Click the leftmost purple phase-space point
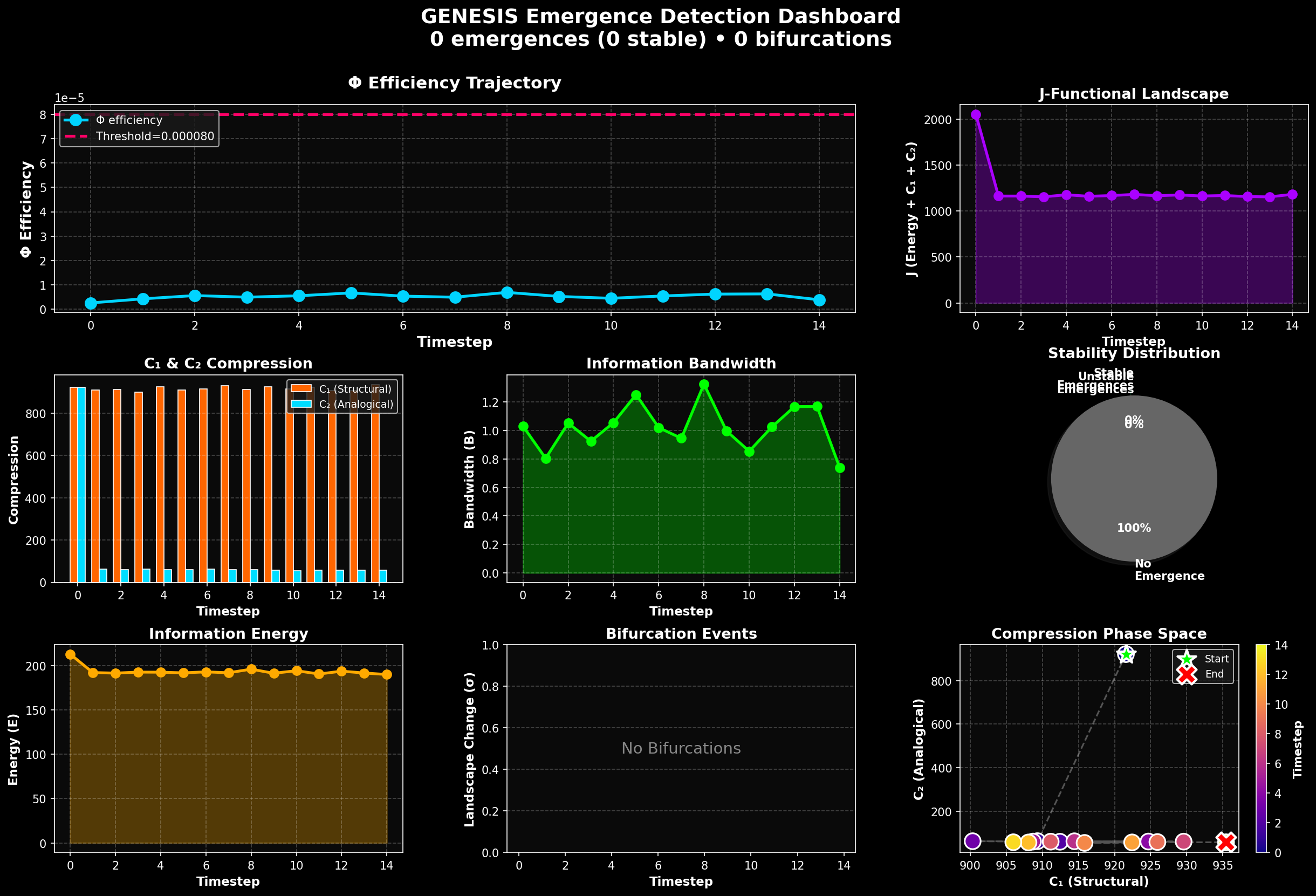The image size is (1316, 896). [972, 841]
